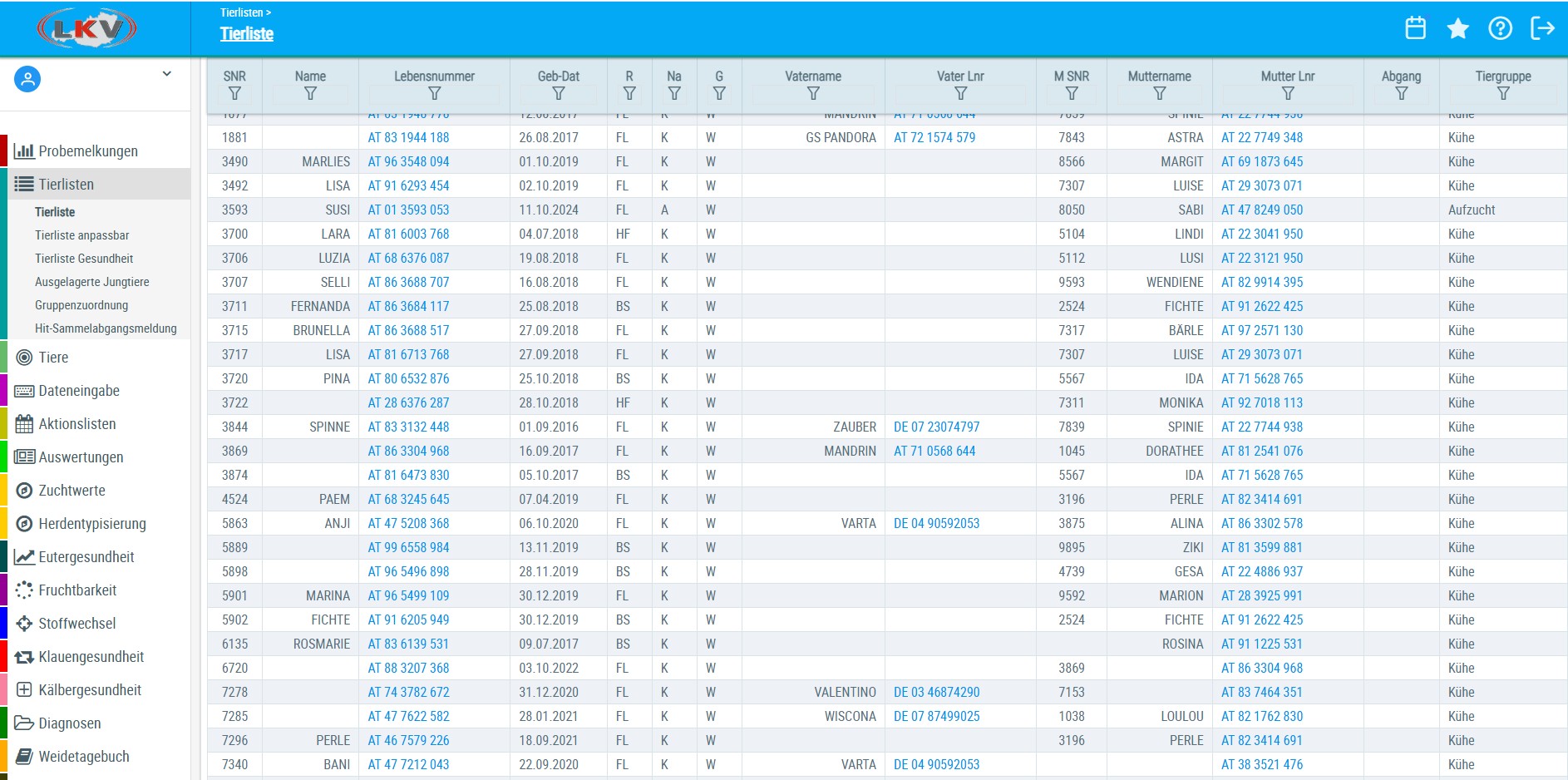The image size is (1568, 780).
Task: Open Tierliste Gesundheit submenu item
Action: click(84, 259)
